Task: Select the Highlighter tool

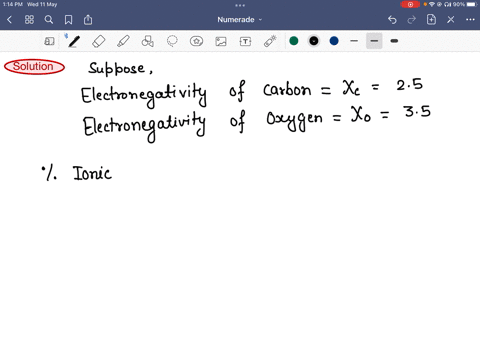Action: [123, 41]
